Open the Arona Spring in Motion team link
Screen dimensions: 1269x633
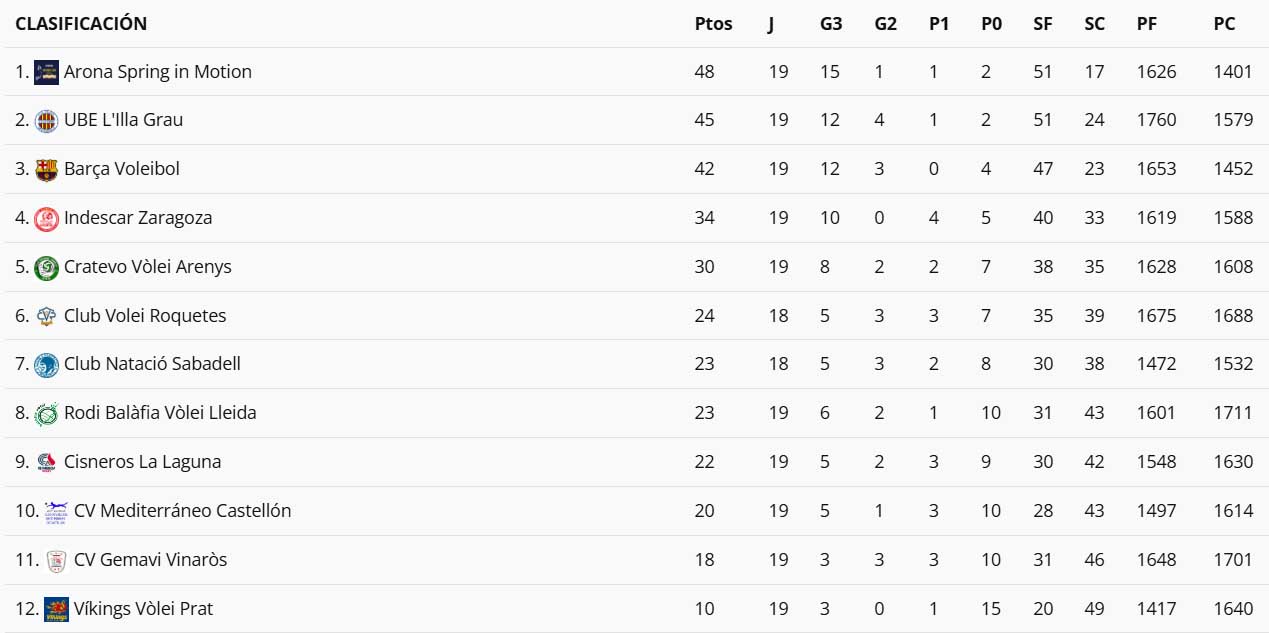157,72
